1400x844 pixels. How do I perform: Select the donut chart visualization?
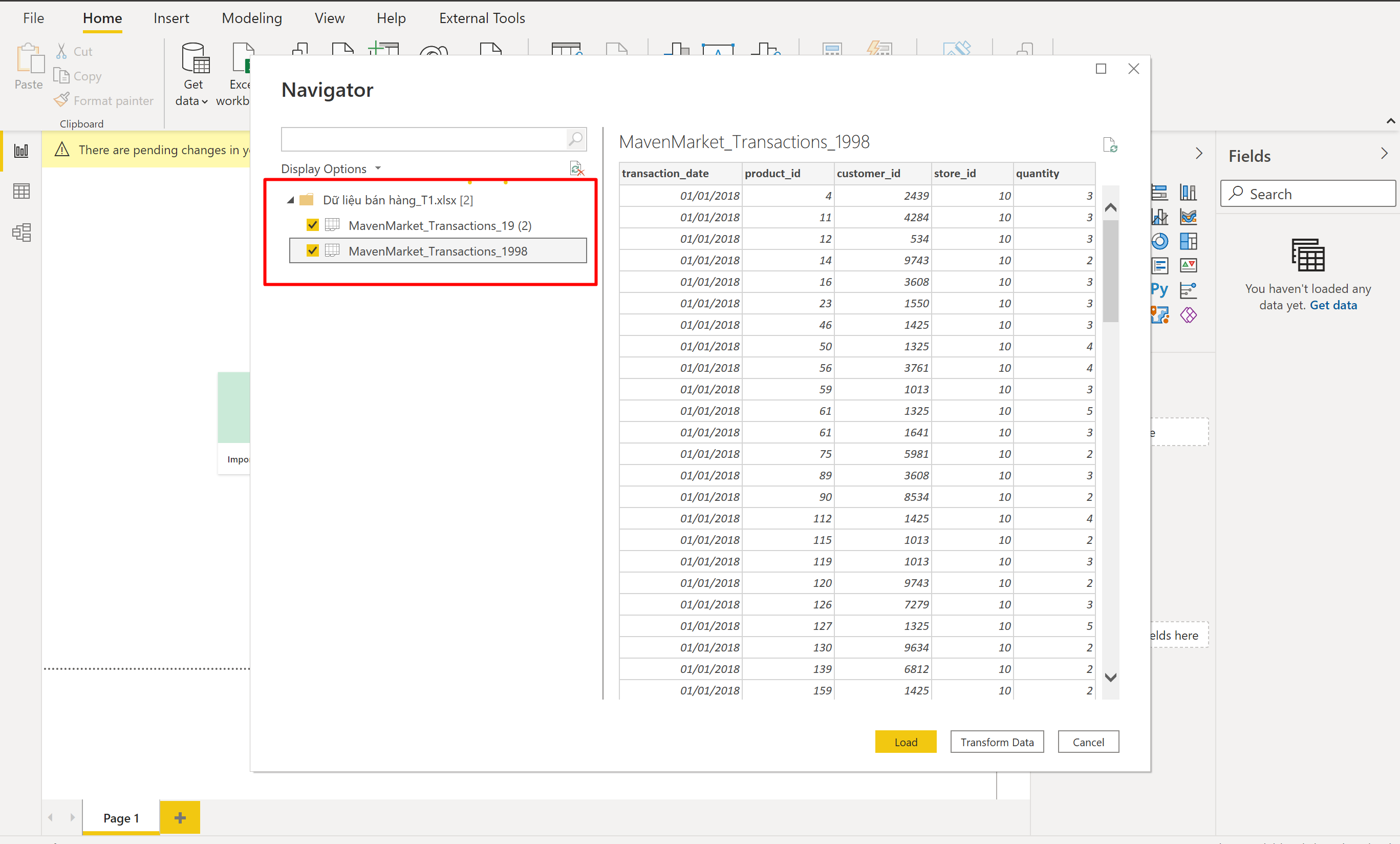click(x=1159, y=242)
